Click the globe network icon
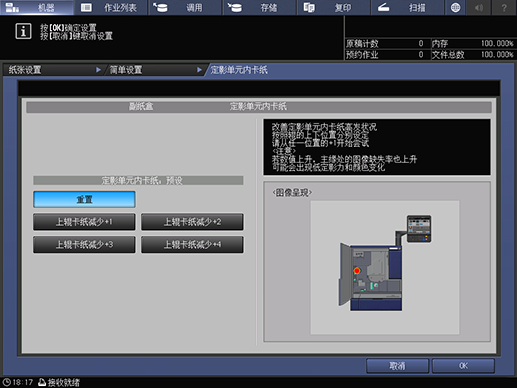Viewport: 517px width, 388px height. tap(456, 7)
